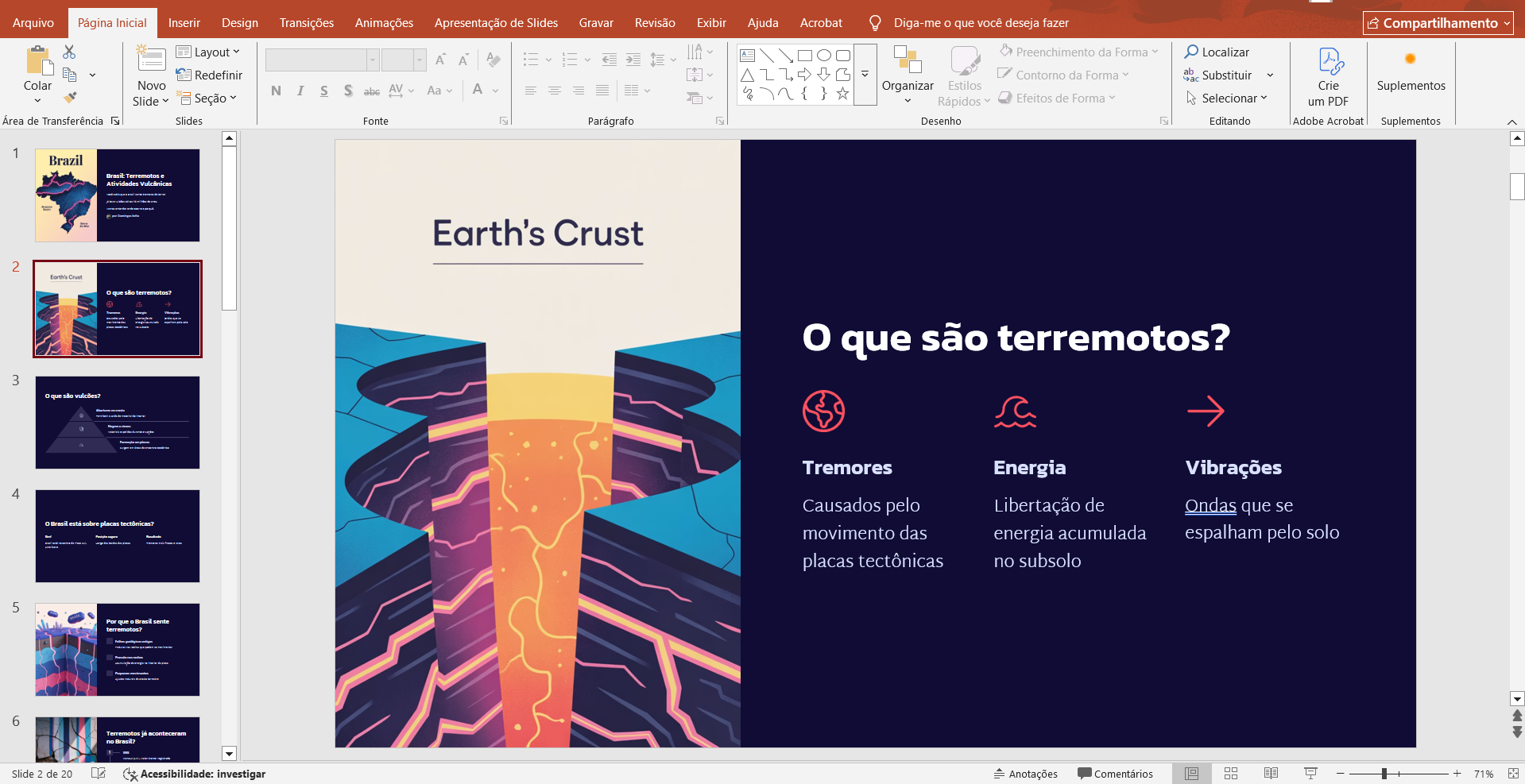1525x784 pixels.
Task: Toggle align text right
Action: (x=579, y=91)
